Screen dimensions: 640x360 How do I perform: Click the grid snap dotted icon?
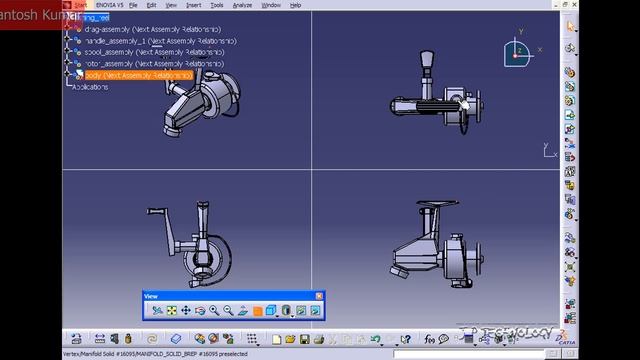coord(252,338)
